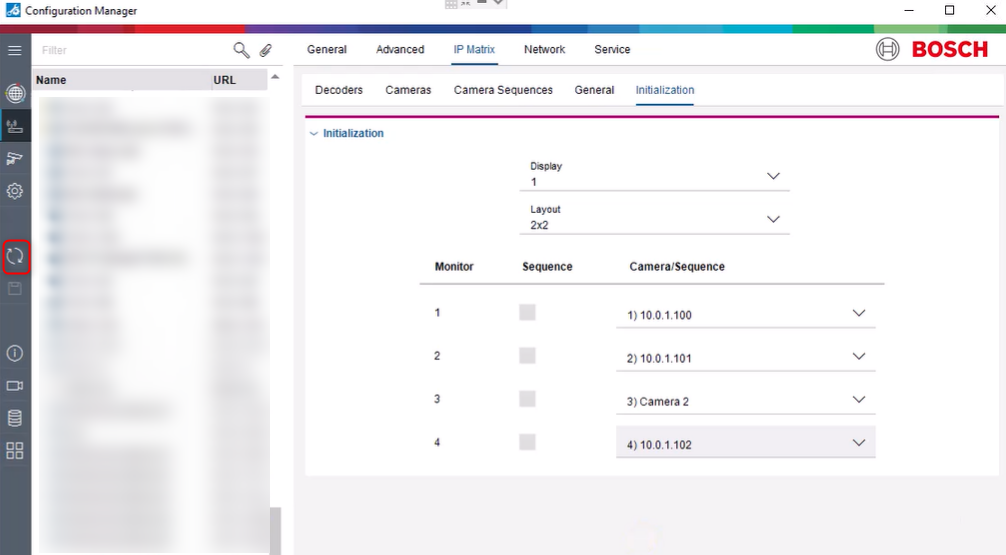Select the My Devices sidebar icon

15,126
